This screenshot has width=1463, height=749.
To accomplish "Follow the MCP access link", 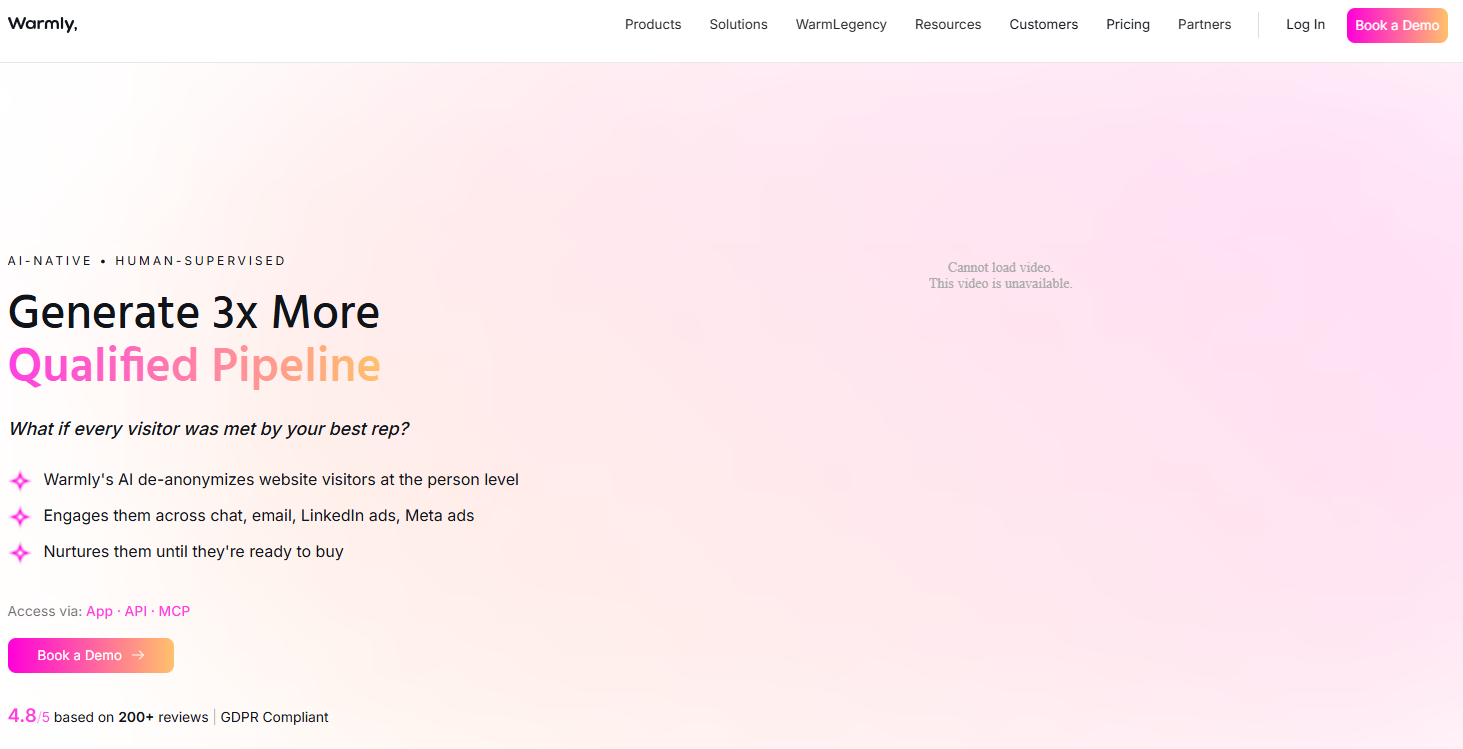I will click(174, 611).
